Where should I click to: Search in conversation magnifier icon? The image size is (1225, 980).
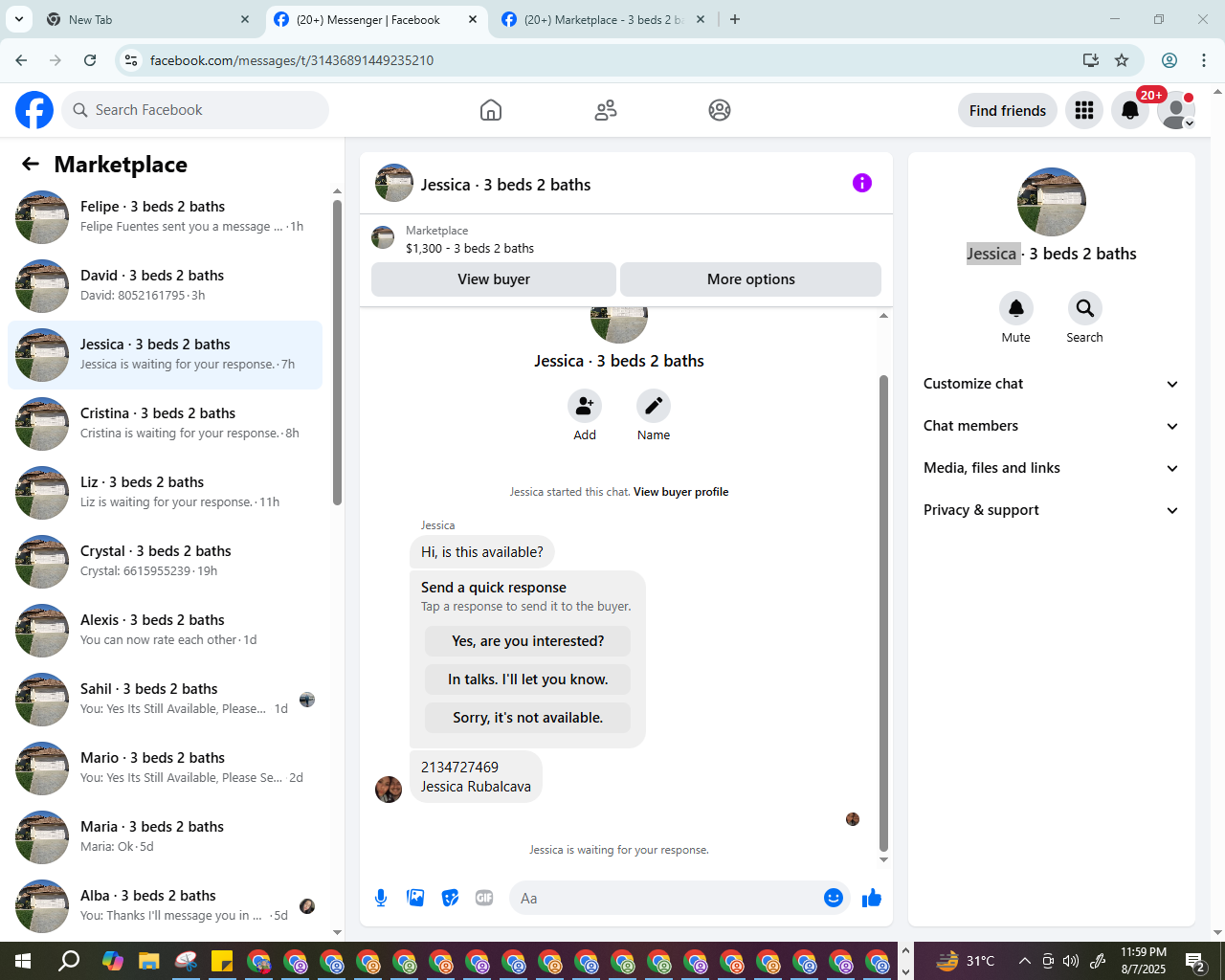coord(1084,308)
